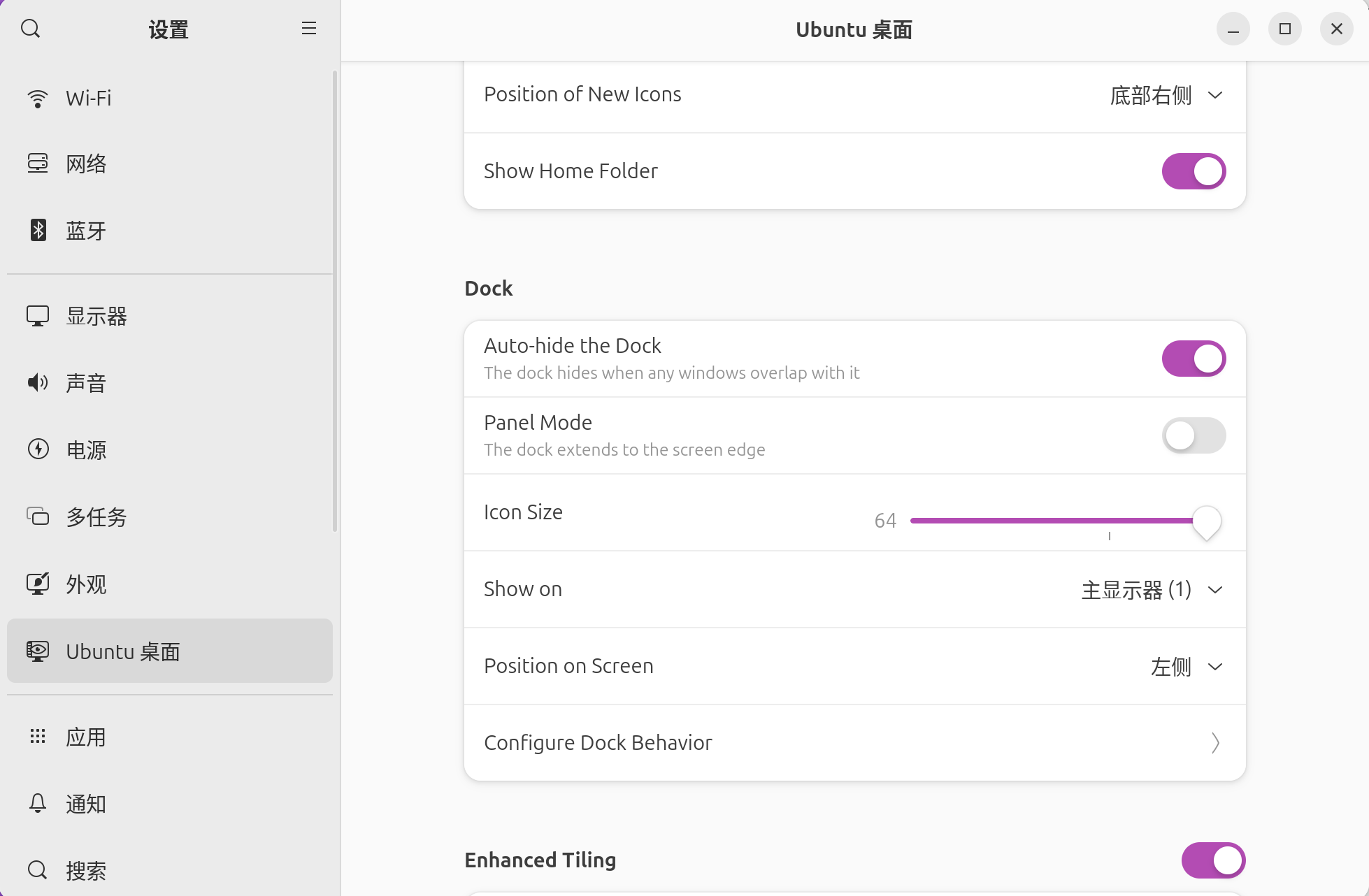
Task: Select the Ubuntu 桌面 sidebar entry
Action: click(x=170, y=651)
